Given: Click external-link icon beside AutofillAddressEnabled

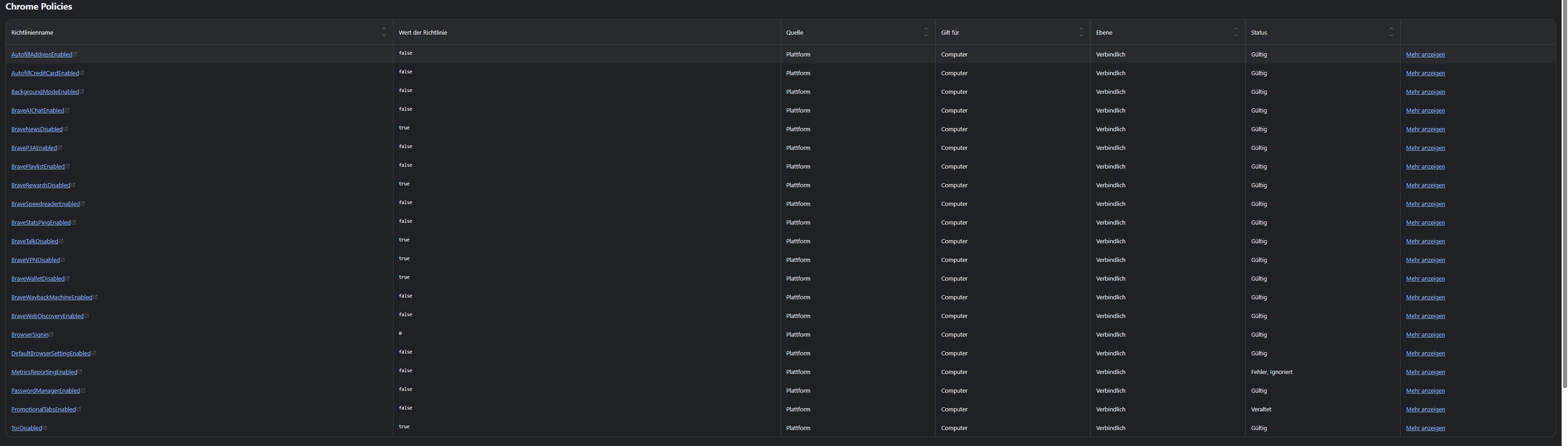Looking at the screenshot, I should 75,55.
